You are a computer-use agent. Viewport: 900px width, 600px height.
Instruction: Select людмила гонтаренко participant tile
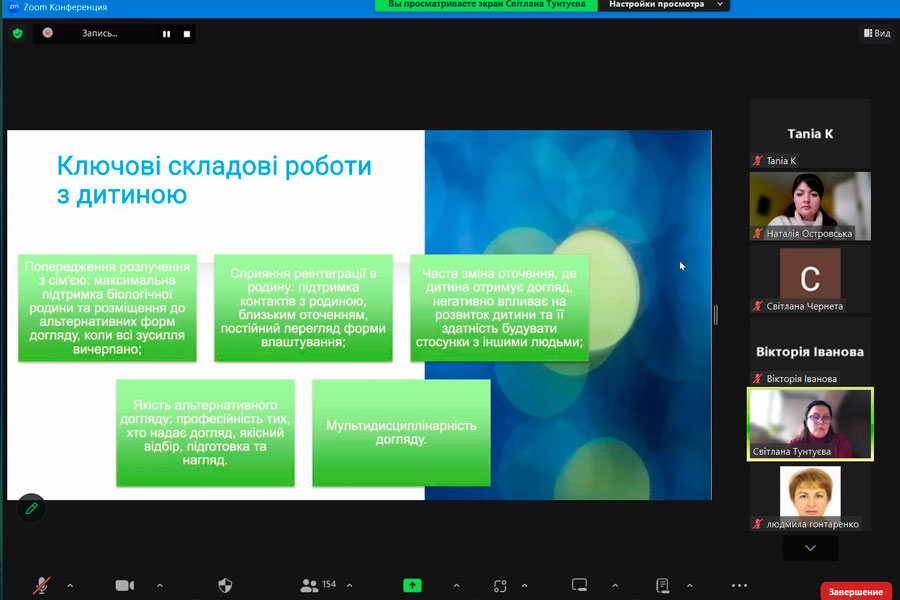[810, 497]
